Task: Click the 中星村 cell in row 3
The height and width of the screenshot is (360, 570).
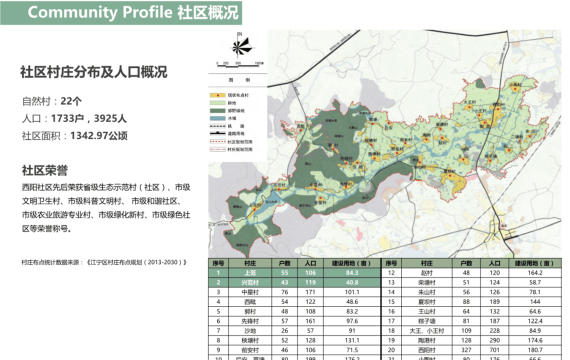Action: click(250, 292)
